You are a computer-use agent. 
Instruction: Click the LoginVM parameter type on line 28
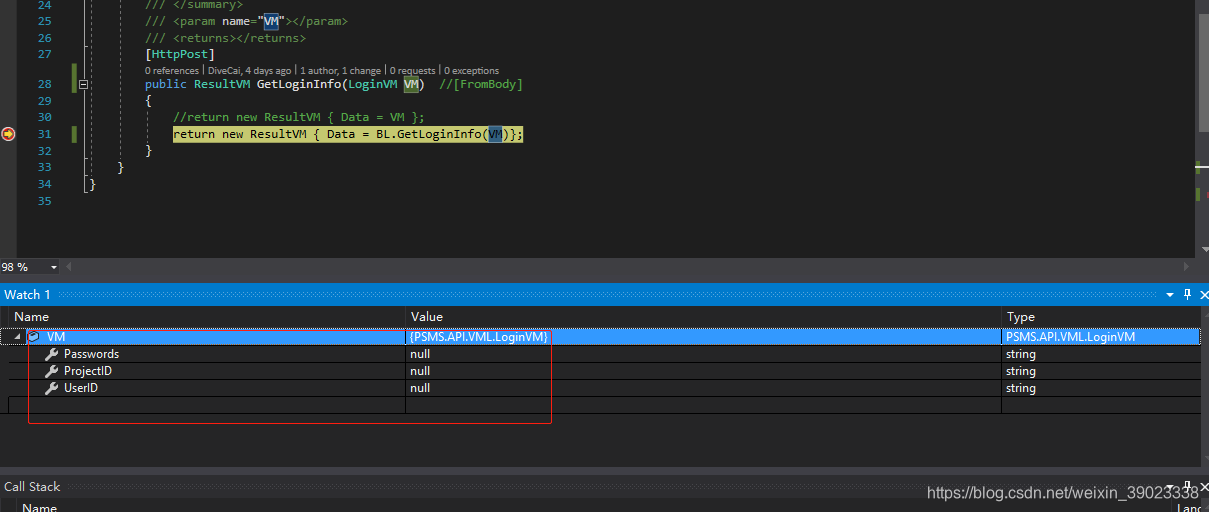(x=372, y=85)
